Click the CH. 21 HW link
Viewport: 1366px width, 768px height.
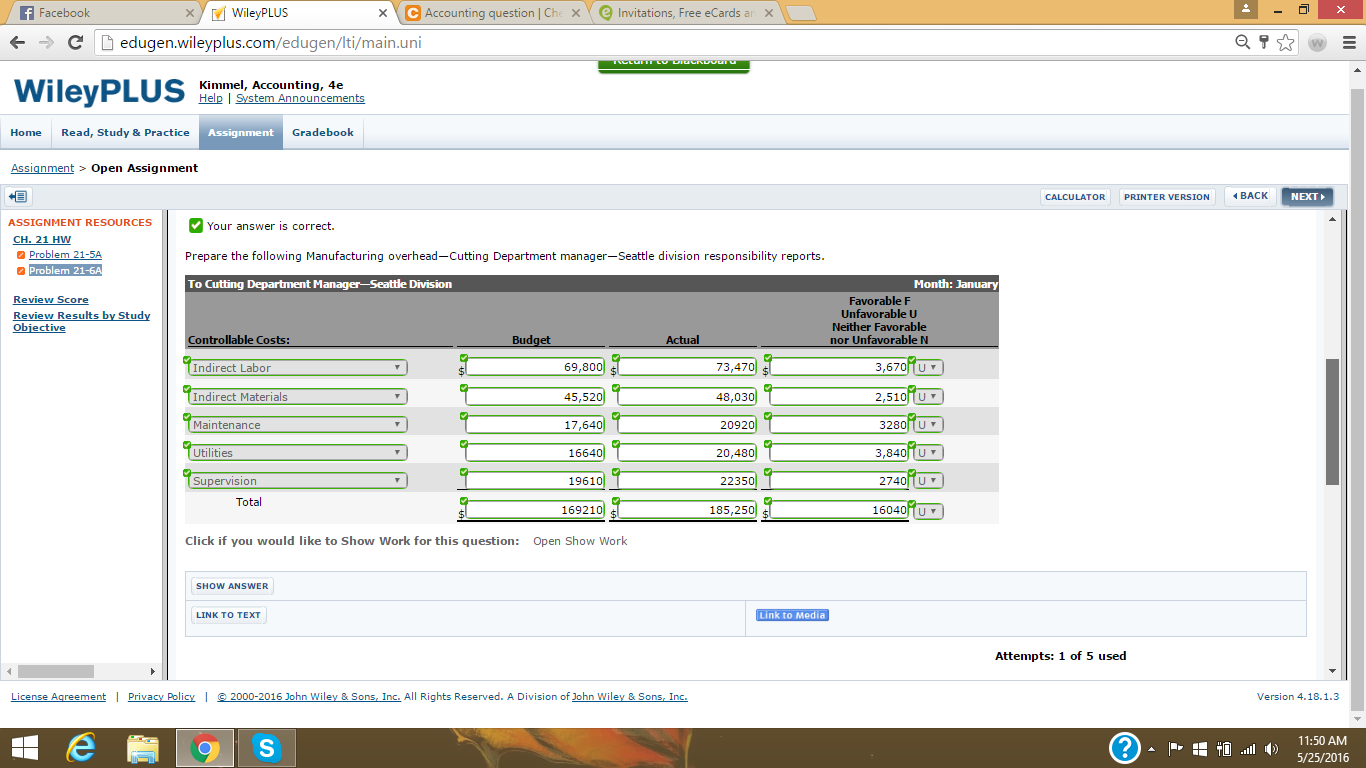pyautogui.click(x=42, y=240)
